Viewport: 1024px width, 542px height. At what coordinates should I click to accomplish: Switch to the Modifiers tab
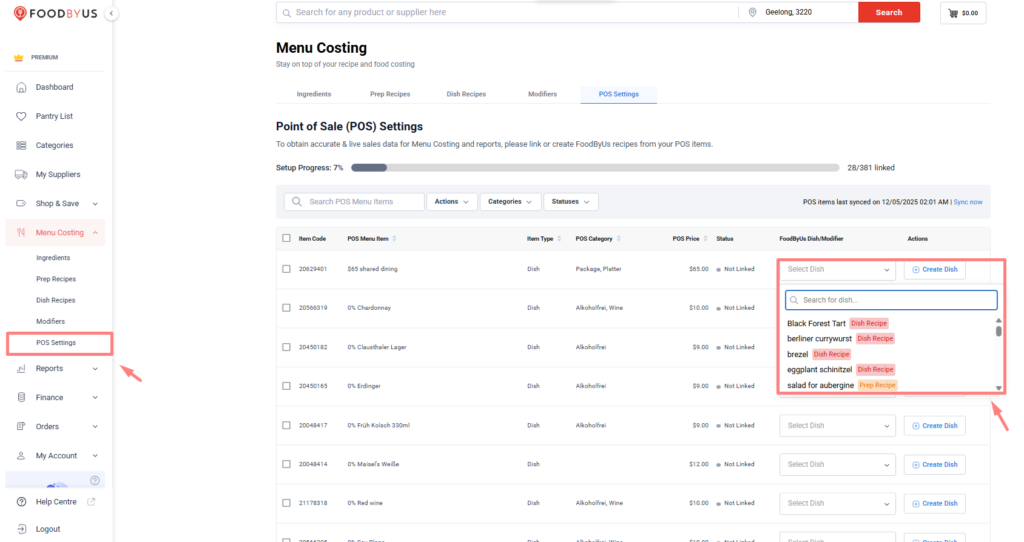click(x=542, y=94)
